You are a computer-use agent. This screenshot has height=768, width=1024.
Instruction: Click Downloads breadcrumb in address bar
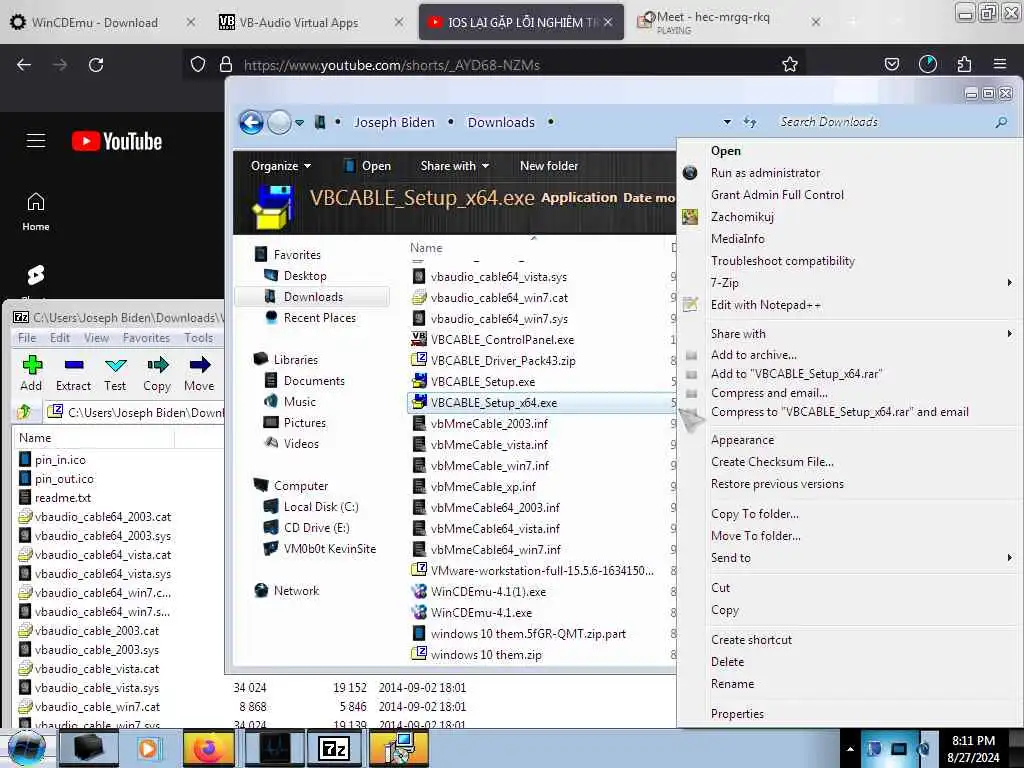click(x=501, y=122)
